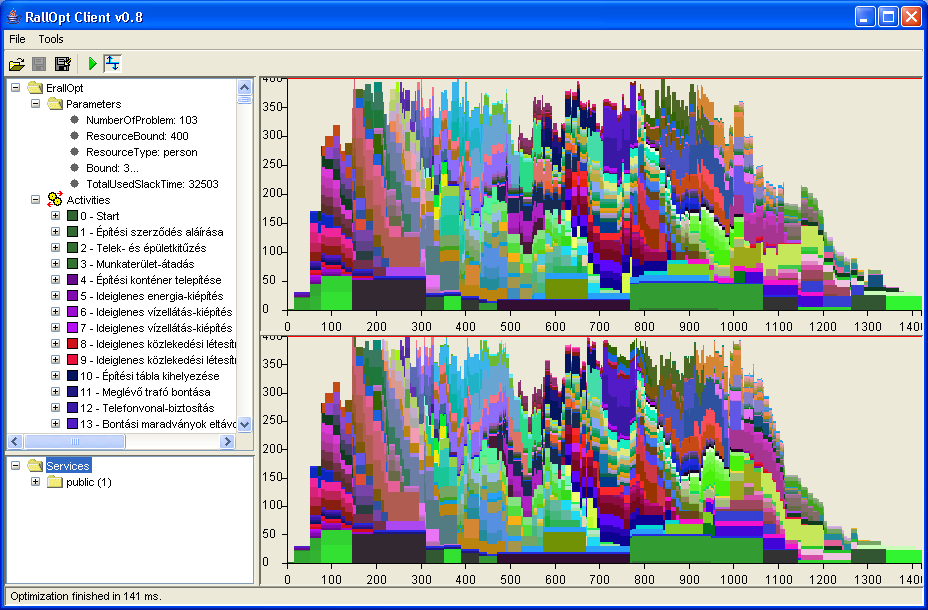Click the tree's vertical scrollbar down arrow
The height and width of the screenshot is (610, 928).
pyautogui.click(x=244, y=424)
